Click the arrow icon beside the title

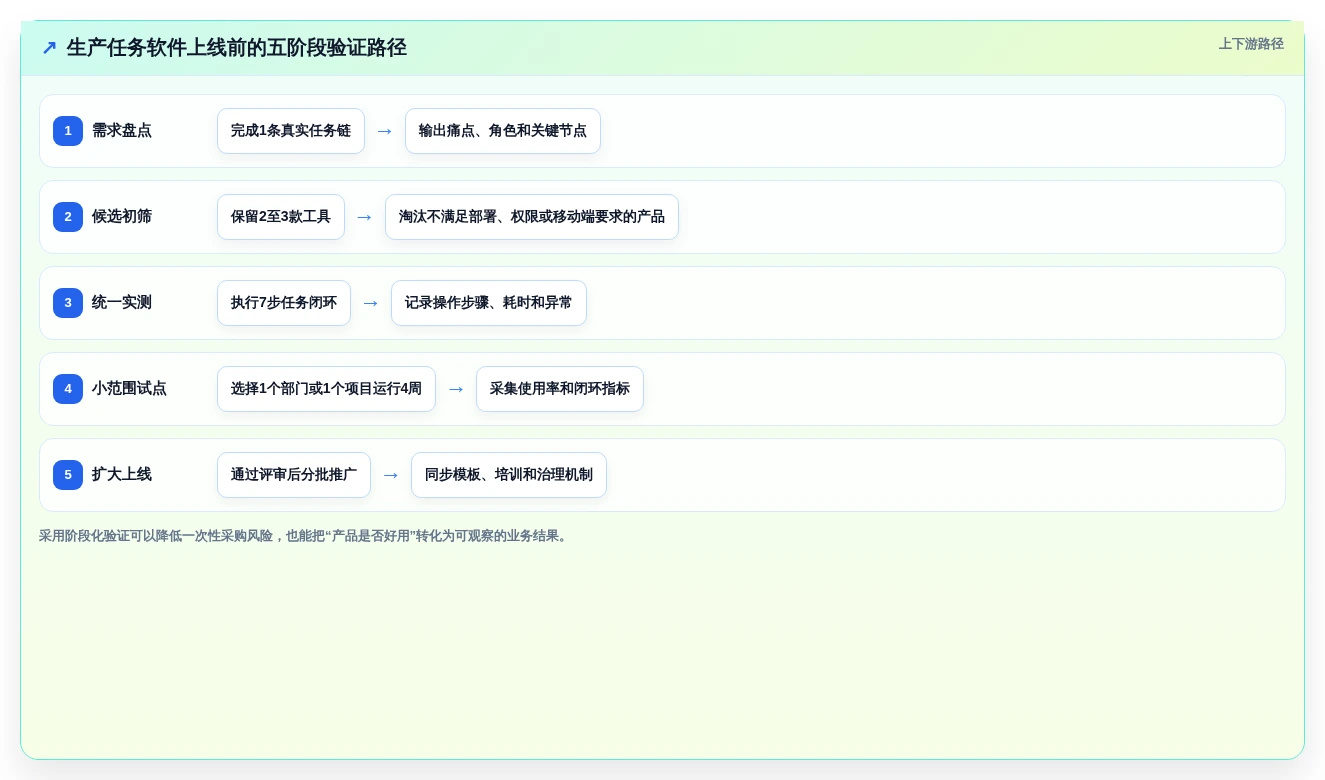click(49, 48)
